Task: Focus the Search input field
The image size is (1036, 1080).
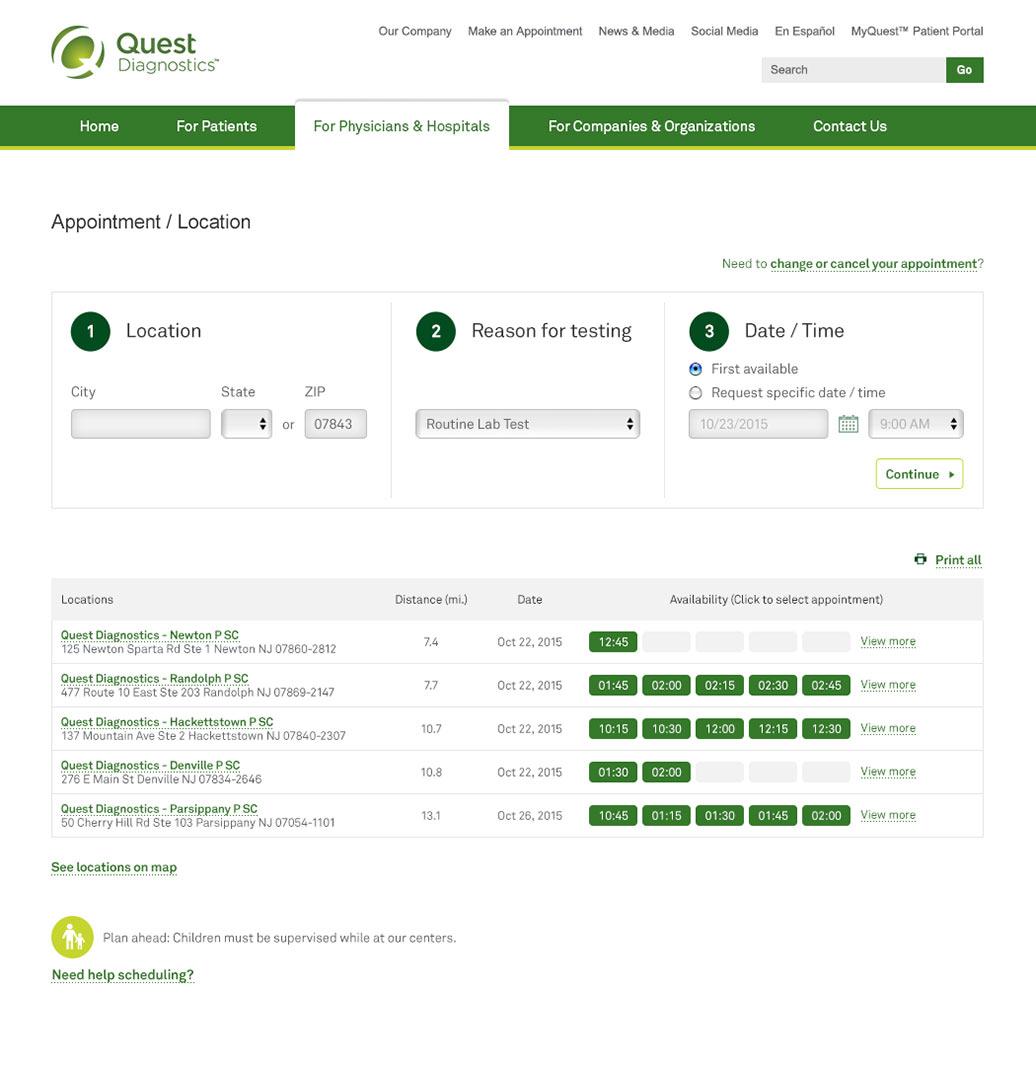Action: point(853,70)
